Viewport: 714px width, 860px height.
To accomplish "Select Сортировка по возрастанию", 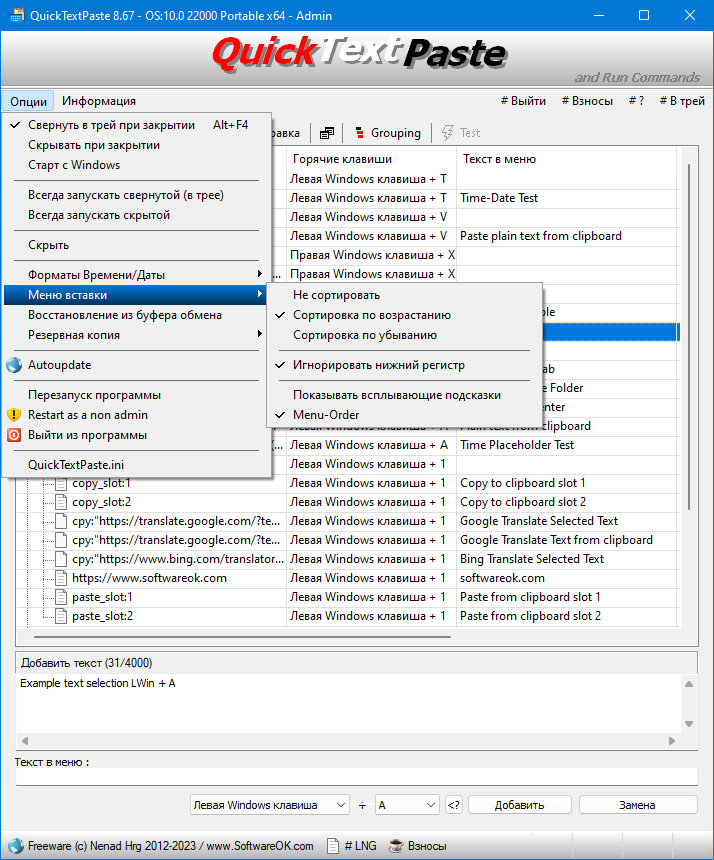I will 405,315.
